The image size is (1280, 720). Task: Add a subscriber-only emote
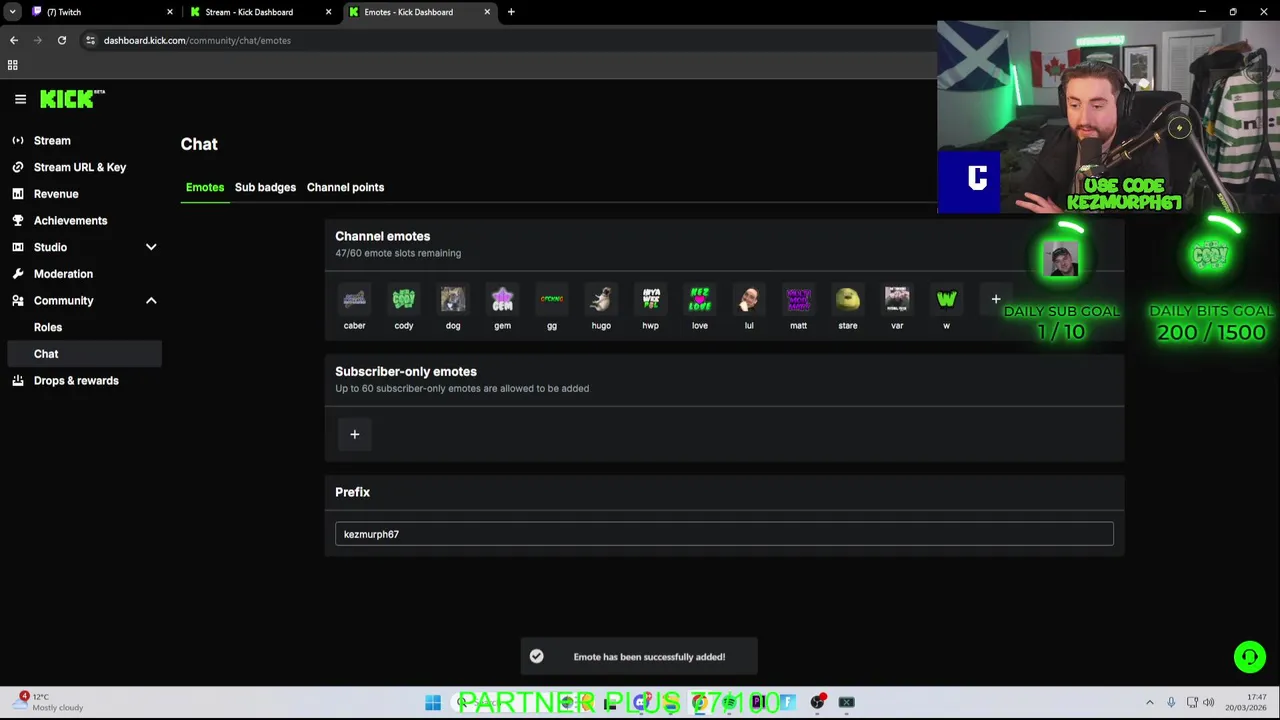tap(354, 434)
